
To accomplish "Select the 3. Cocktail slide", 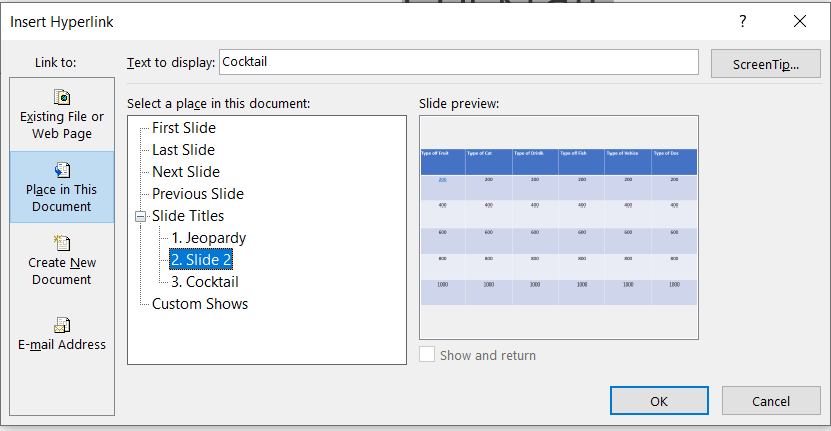I will [x=204, y=282].
